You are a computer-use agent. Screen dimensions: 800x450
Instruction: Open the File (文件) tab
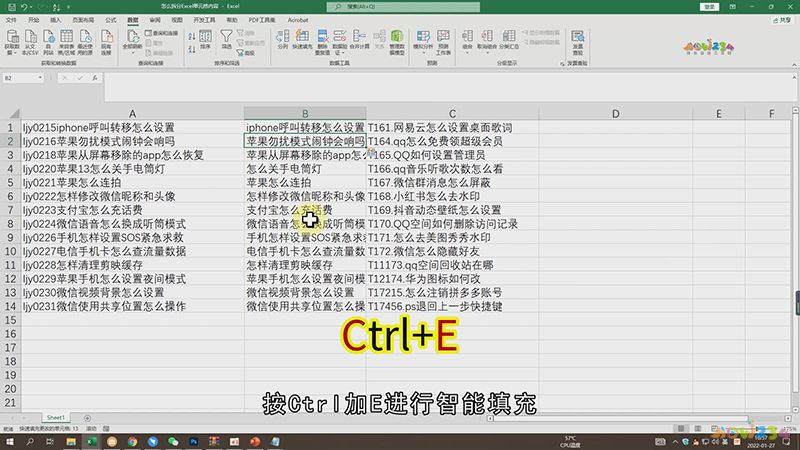[x=11, y=20]
